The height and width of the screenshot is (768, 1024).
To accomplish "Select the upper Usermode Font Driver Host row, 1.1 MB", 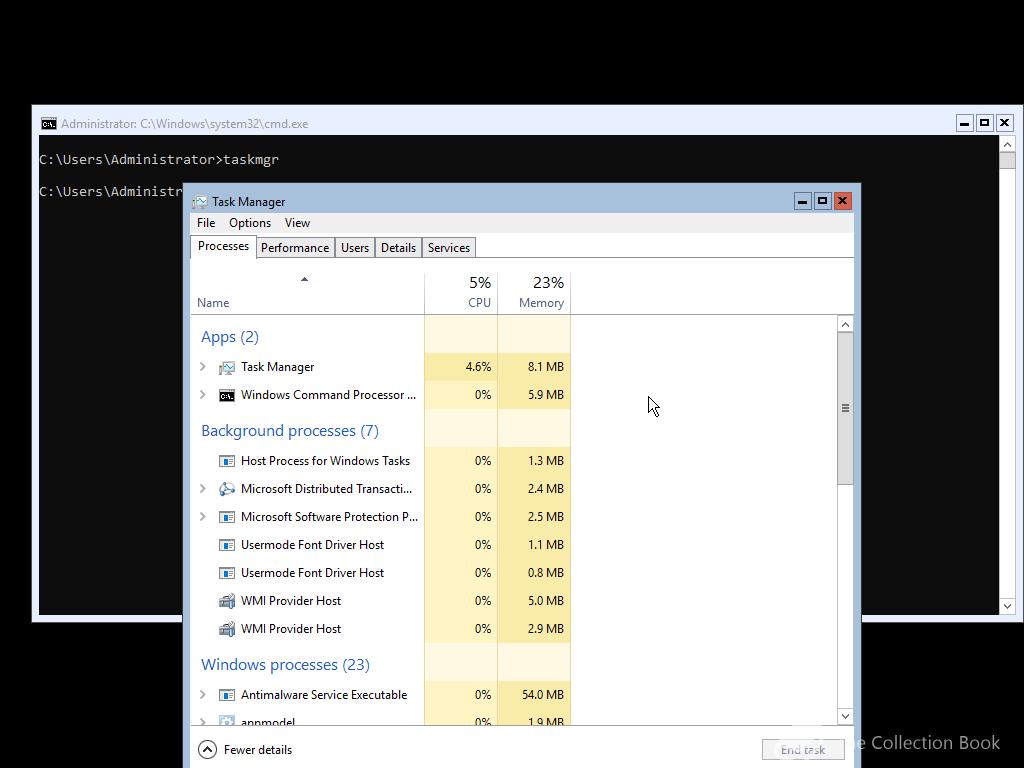I will [381, 545].
